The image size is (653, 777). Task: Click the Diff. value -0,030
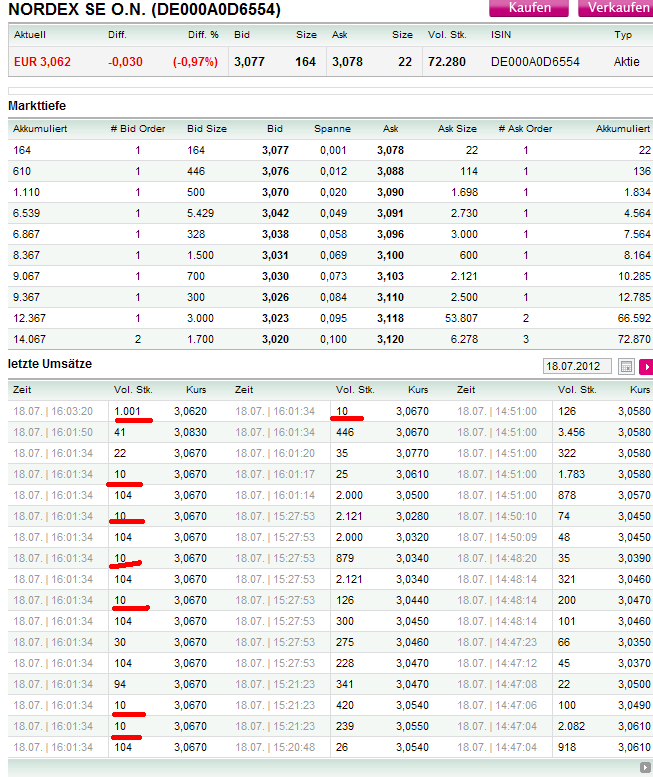[125, 62]
